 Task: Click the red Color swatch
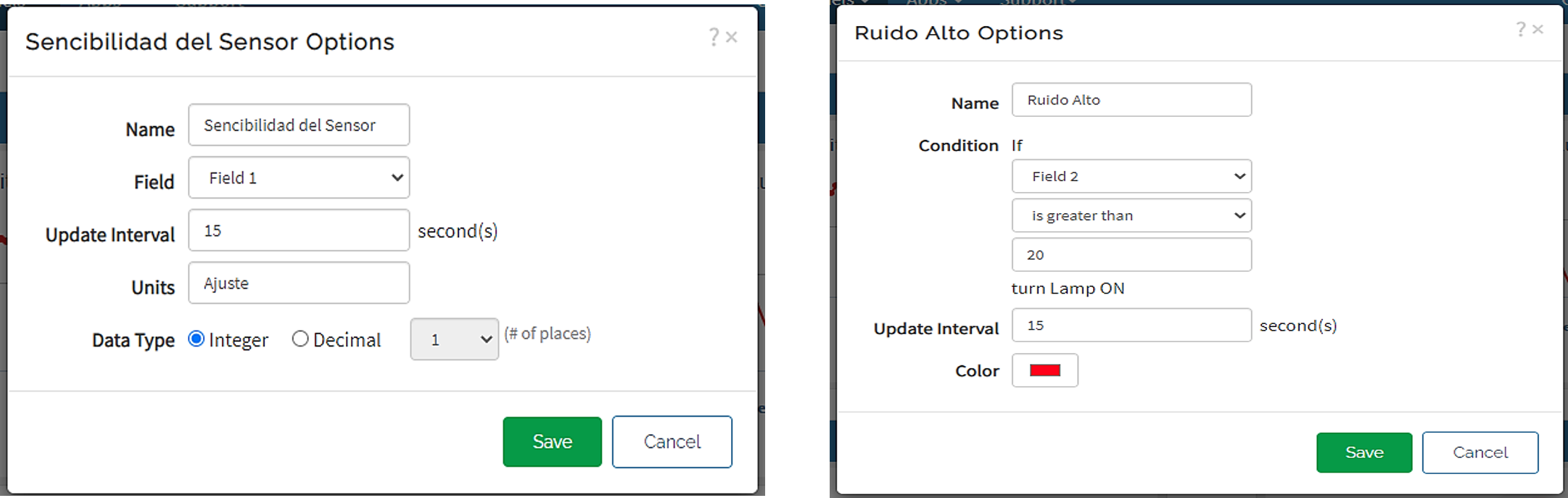pyautogui.click(x=1044, y=370)
